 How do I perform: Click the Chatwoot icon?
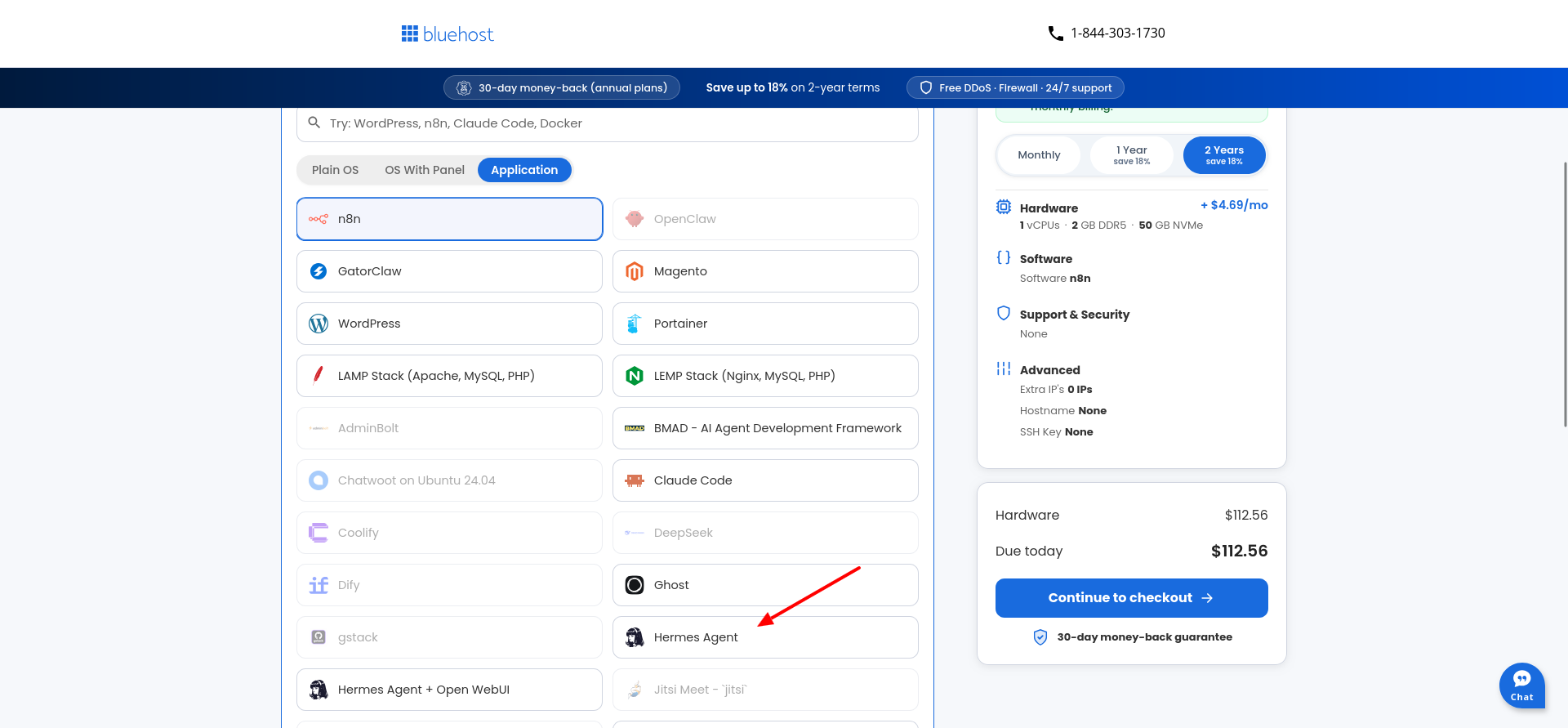pos(318,480)
